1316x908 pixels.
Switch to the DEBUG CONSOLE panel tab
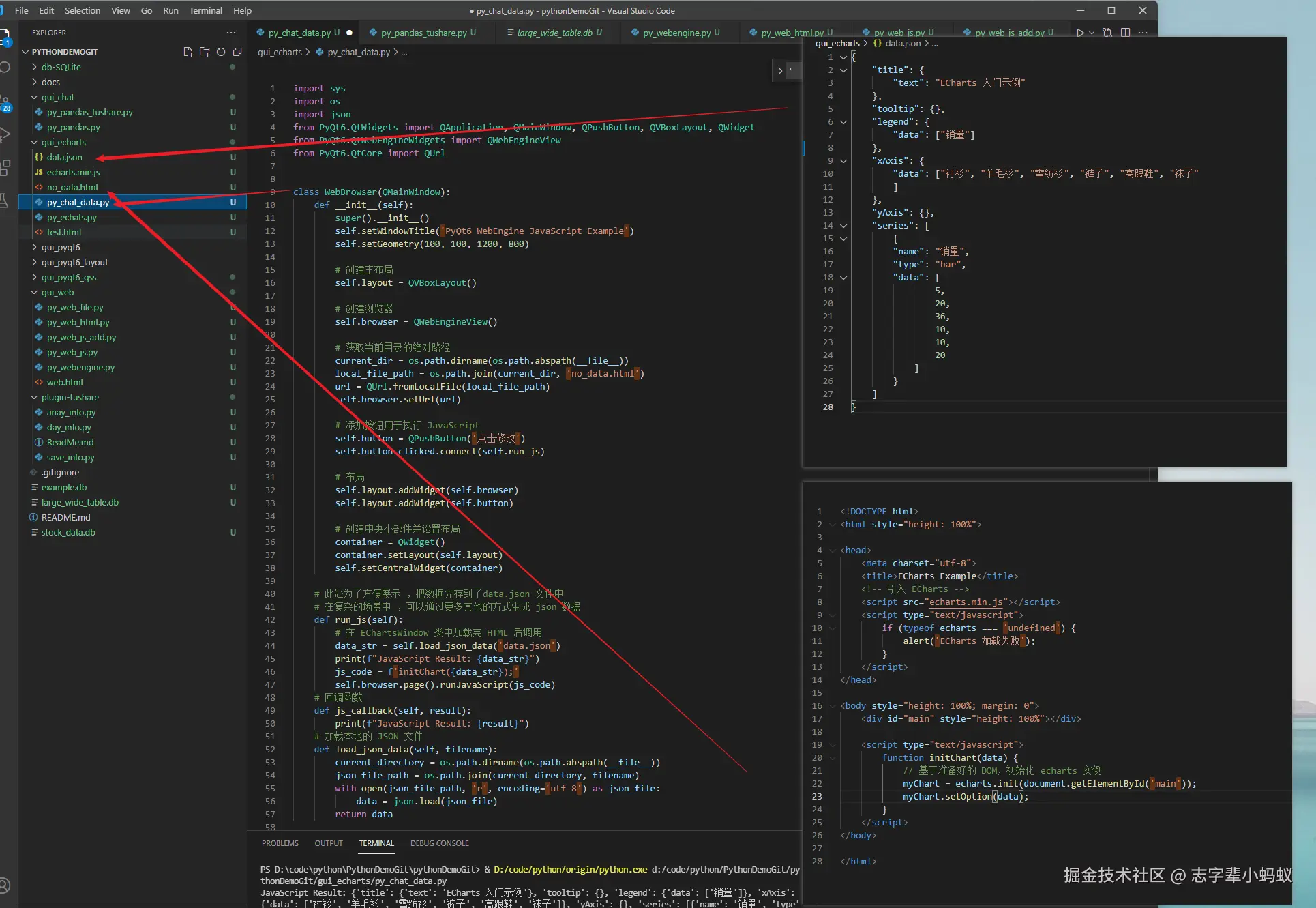pyautogui.click(x=439, y=843)
